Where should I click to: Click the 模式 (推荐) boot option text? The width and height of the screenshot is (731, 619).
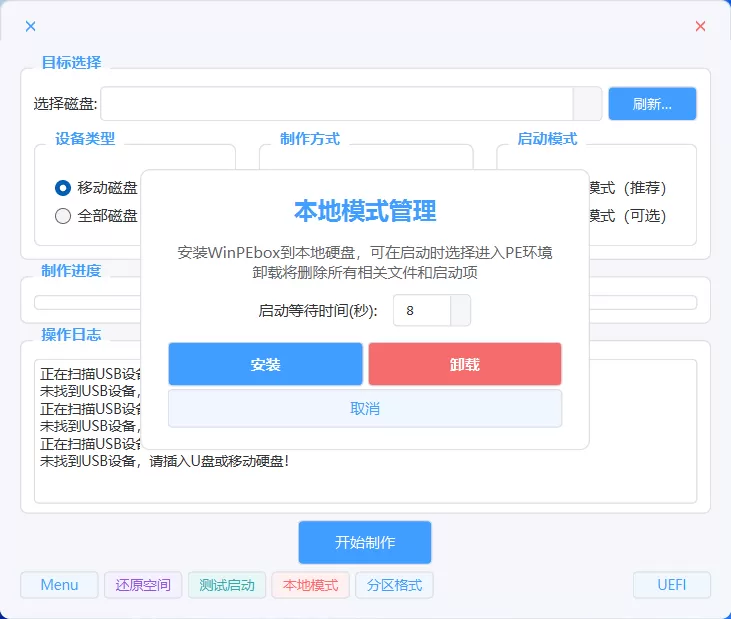click(628, 188)
